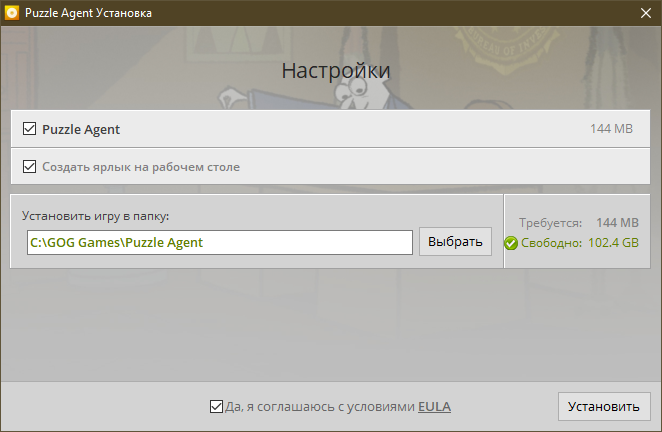Click the GOG installer icon in title bar
Image resolution: width=662 pixels, height=432 pixels.
click(12, 13)
